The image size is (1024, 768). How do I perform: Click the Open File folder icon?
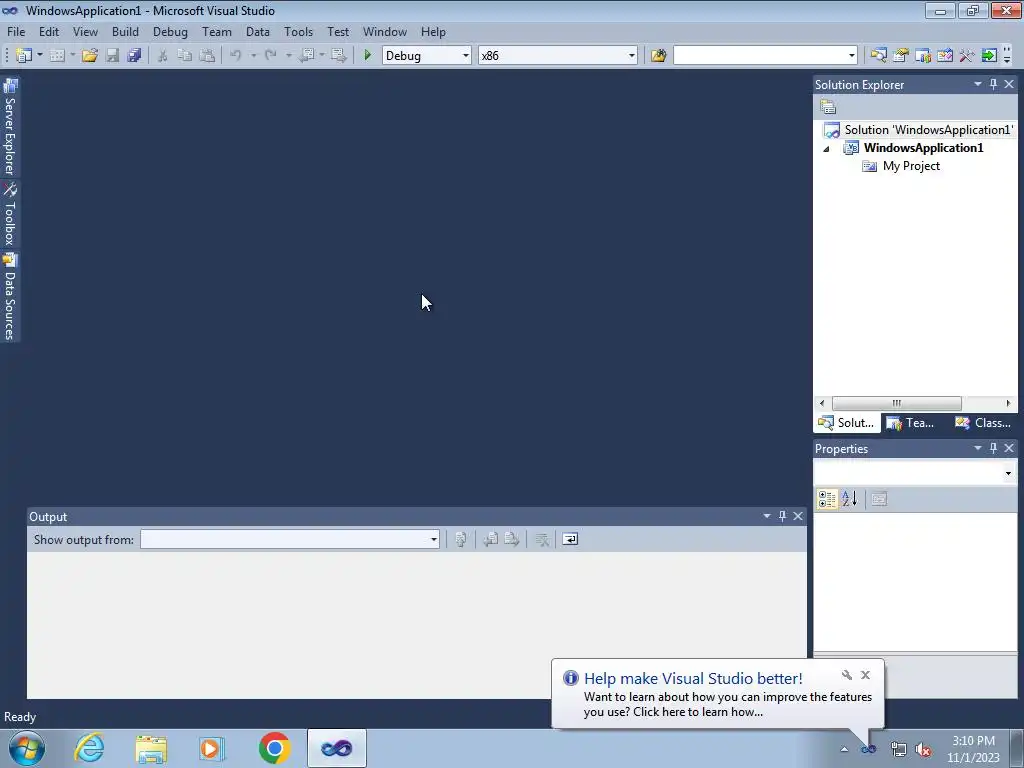[x=89, y=56]
